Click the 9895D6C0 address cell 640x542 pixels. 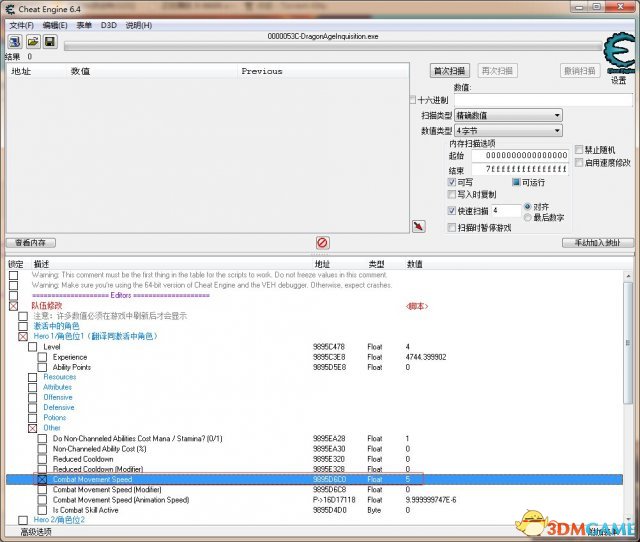tap(329, 480)
